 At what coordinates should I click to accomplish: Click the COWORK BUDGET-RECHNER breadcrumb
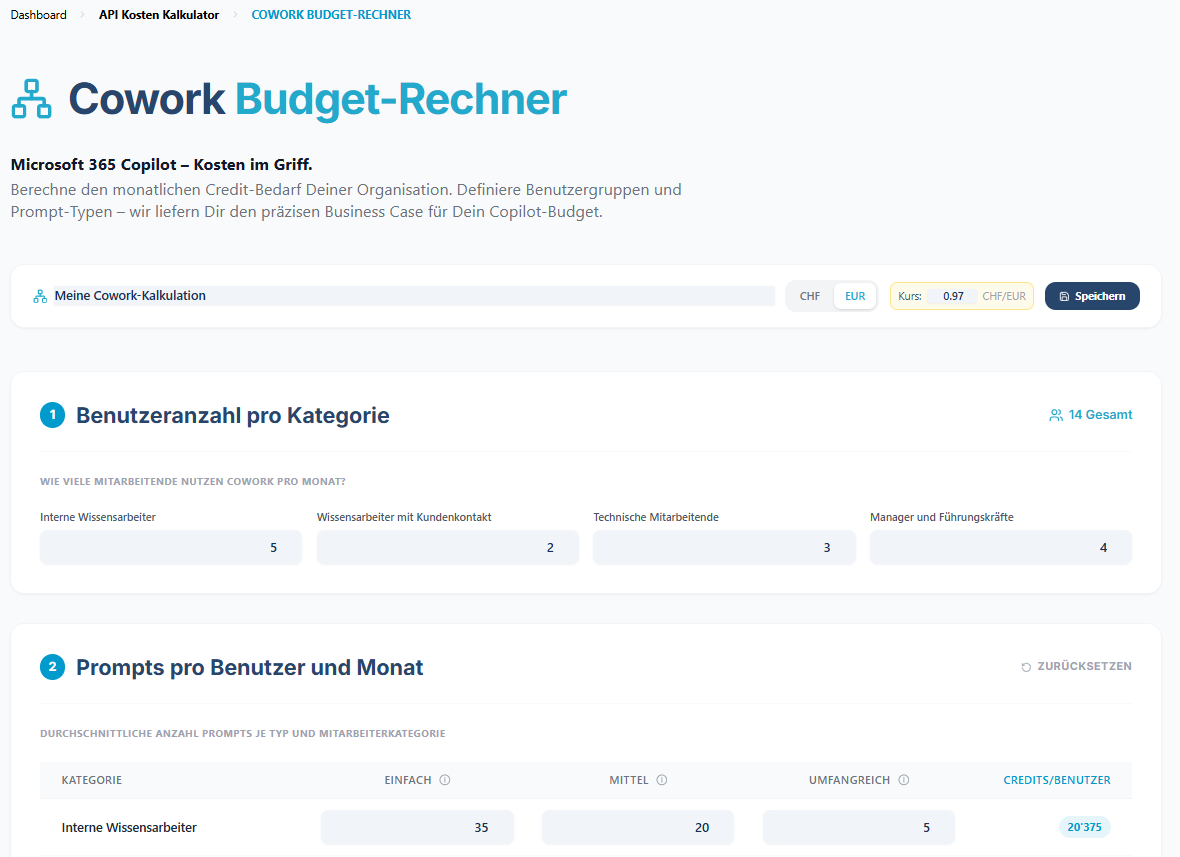(x=331, y=15)
